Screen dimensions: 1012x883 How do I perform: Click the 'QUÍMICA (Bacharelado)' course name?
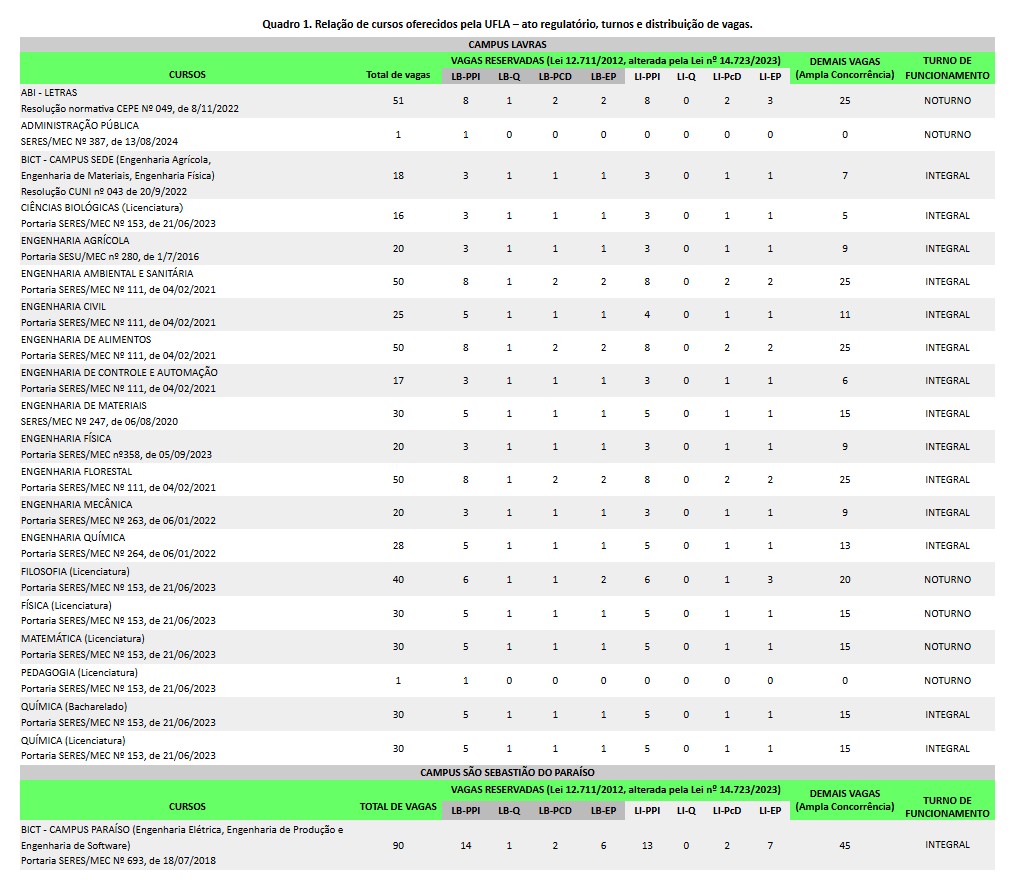click(x=74, y=707)
